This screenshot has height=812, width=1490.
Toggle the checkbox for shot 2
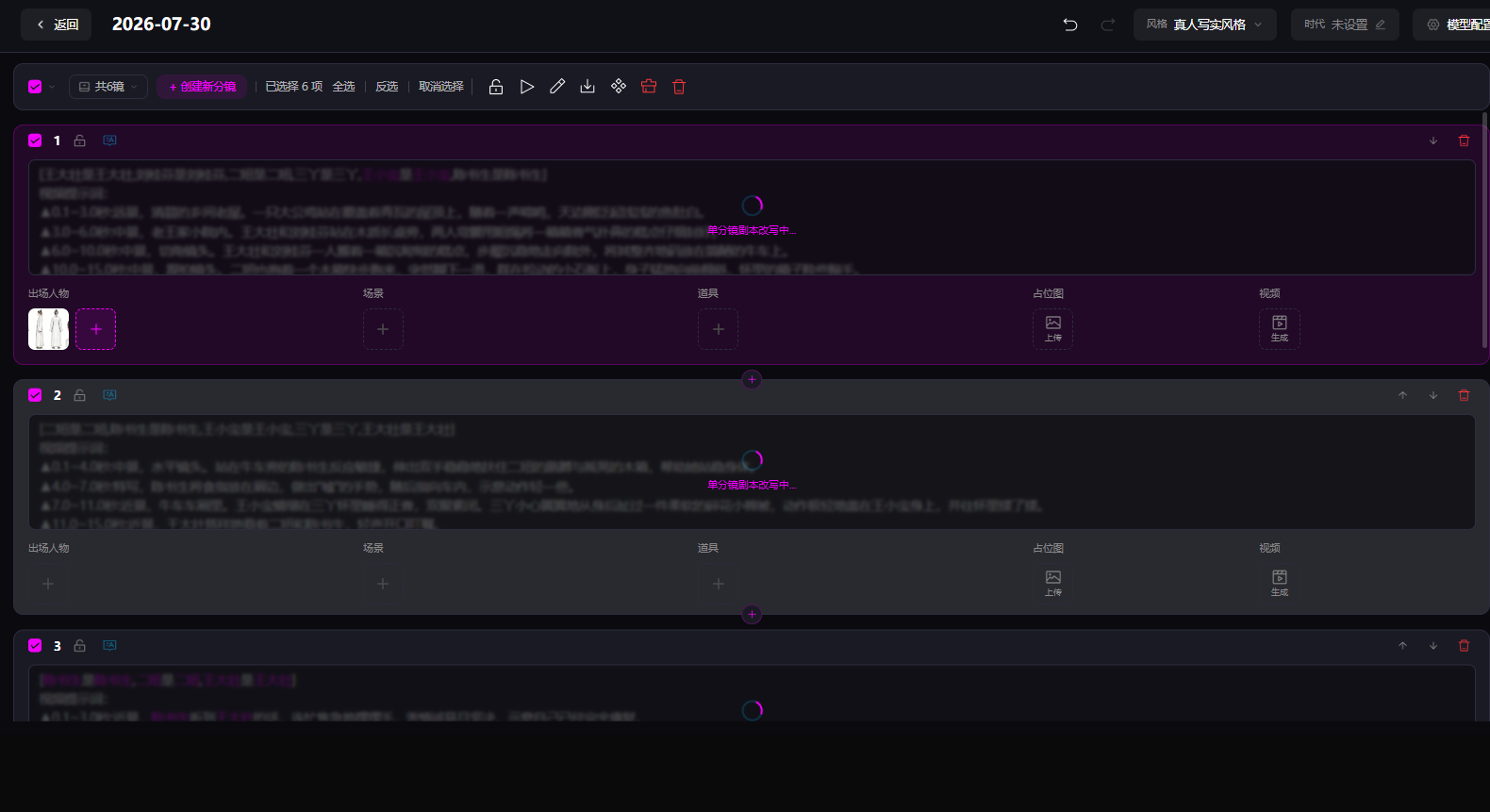tap(35, 395)
